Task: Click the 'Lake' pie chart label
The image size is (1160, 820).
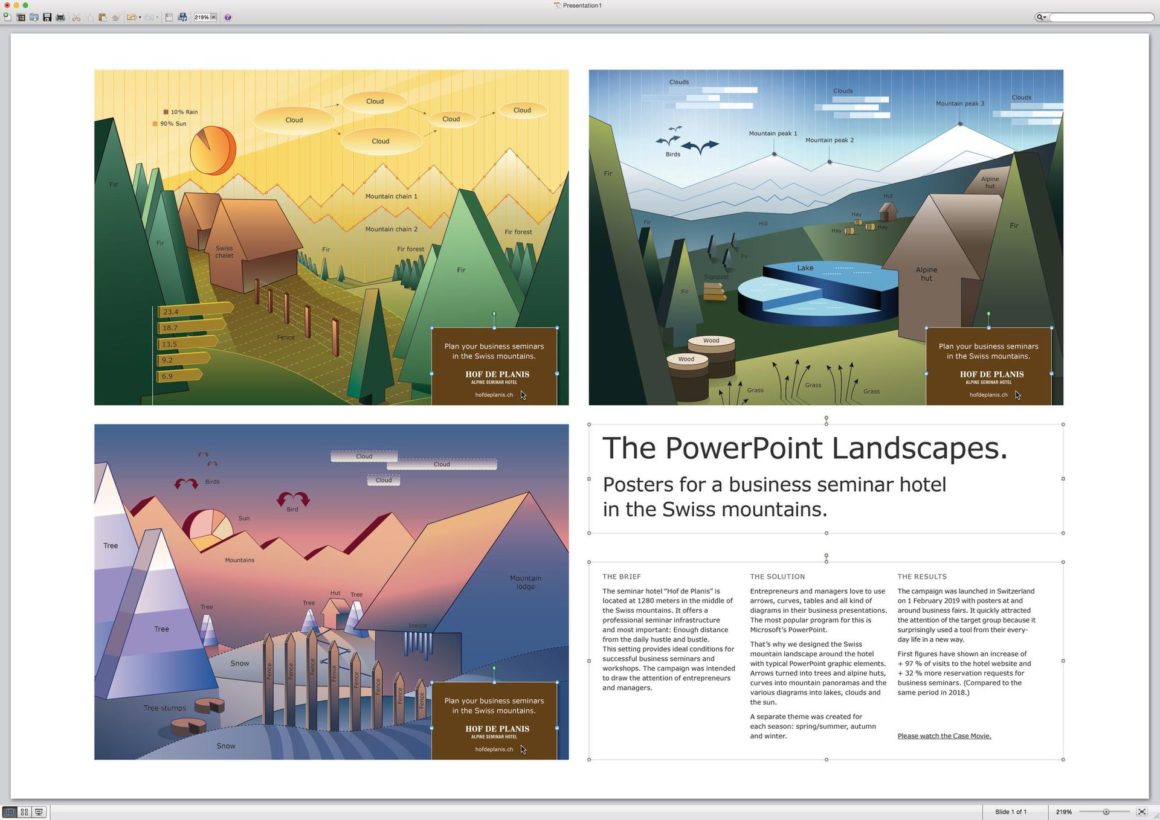Action: (x=805, y=268)
